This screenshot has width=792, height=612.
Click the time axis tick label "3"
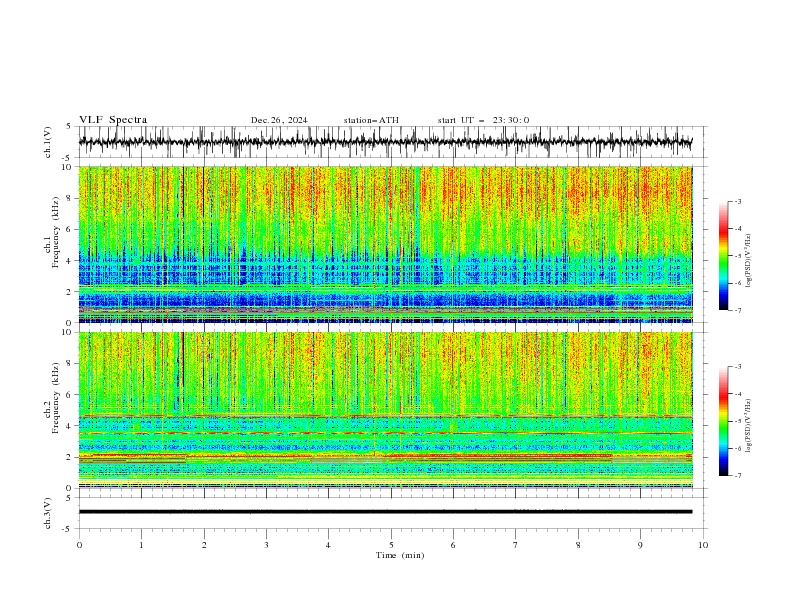pyautogui.click(x=266, y=545)
